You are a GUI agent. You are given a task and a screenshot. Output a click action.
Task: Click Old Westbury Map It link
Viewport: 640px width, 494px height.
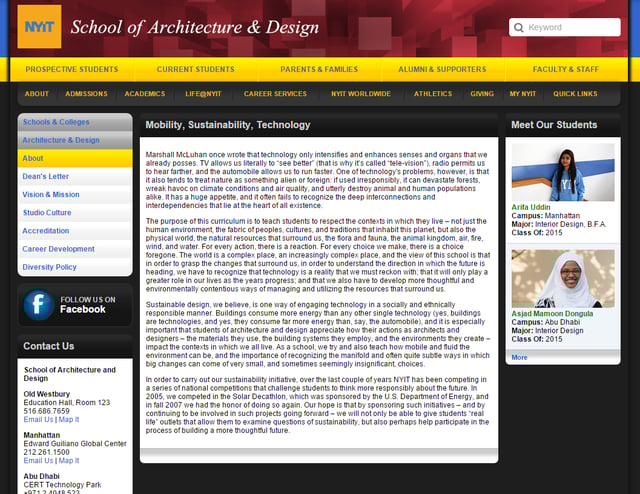[x=69, y=420]
